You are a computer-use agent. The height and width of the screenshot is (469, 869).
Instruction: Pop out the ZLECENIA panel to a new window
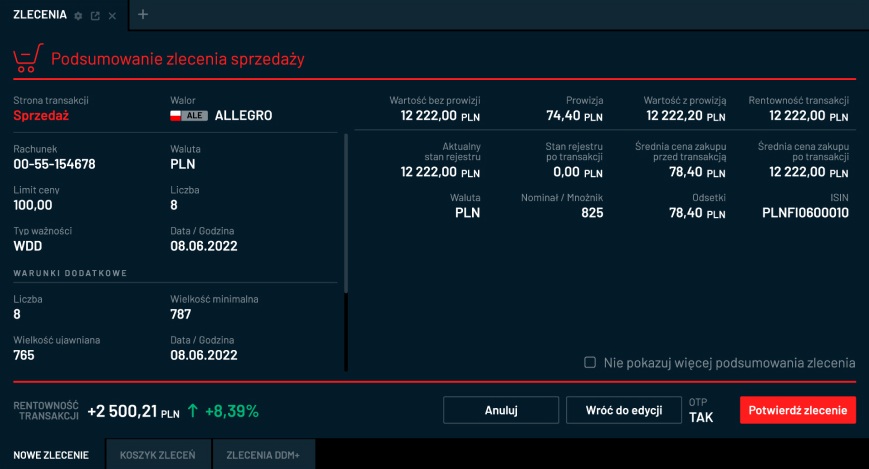(x=95, y=16)
